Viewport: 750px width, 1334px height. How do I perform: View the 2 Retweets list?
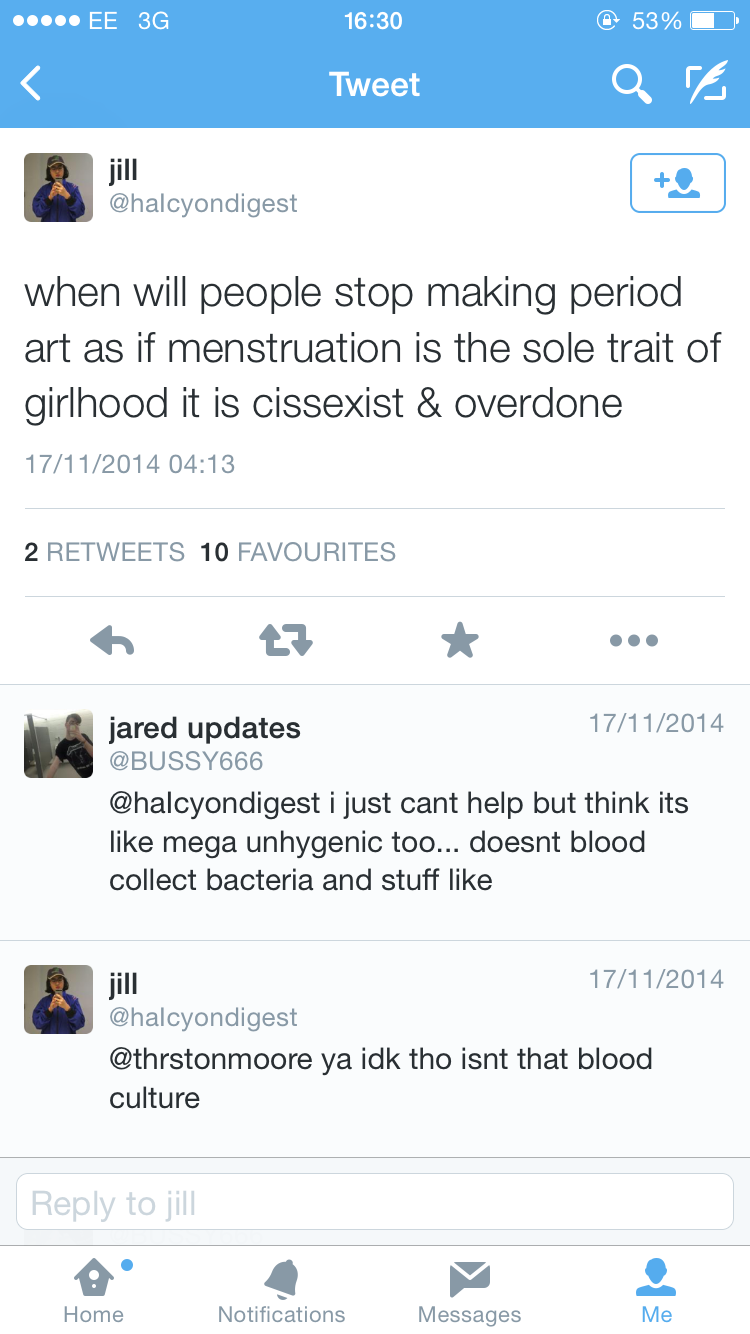[105, 552]
